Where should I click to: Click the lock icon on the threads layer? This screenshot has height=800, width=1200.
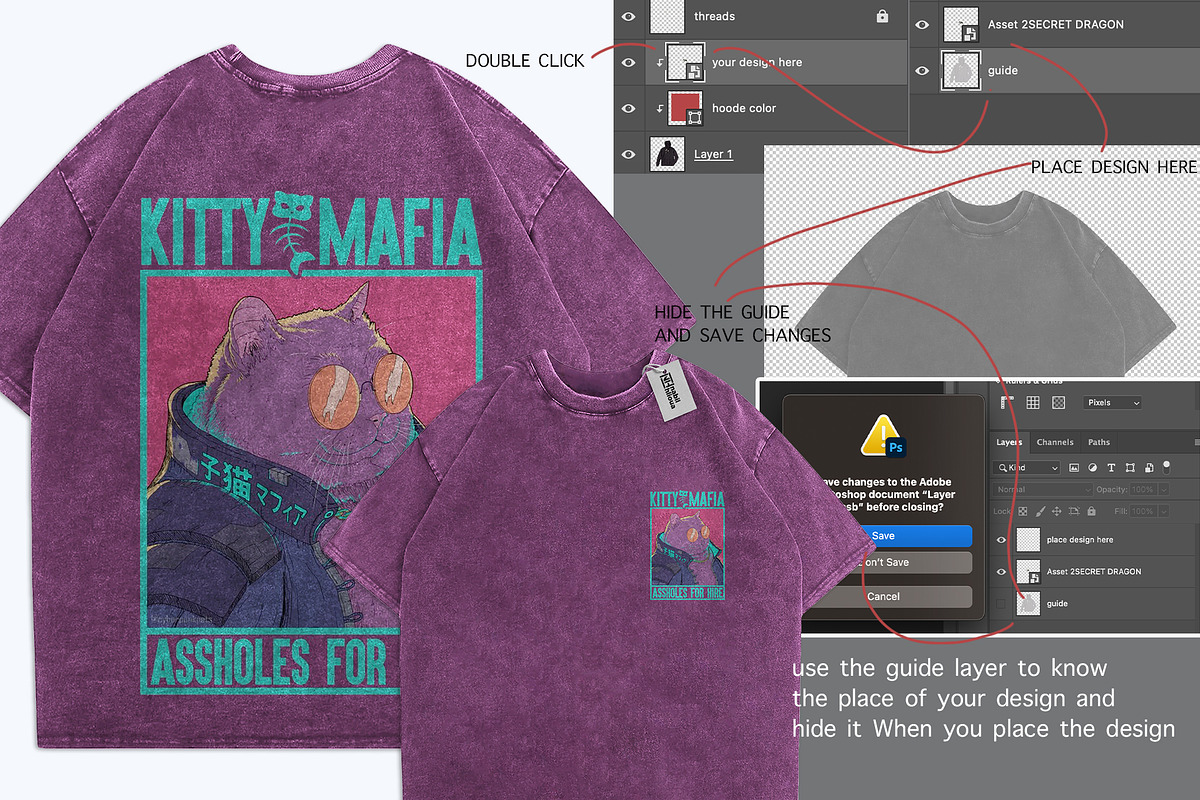882,16
